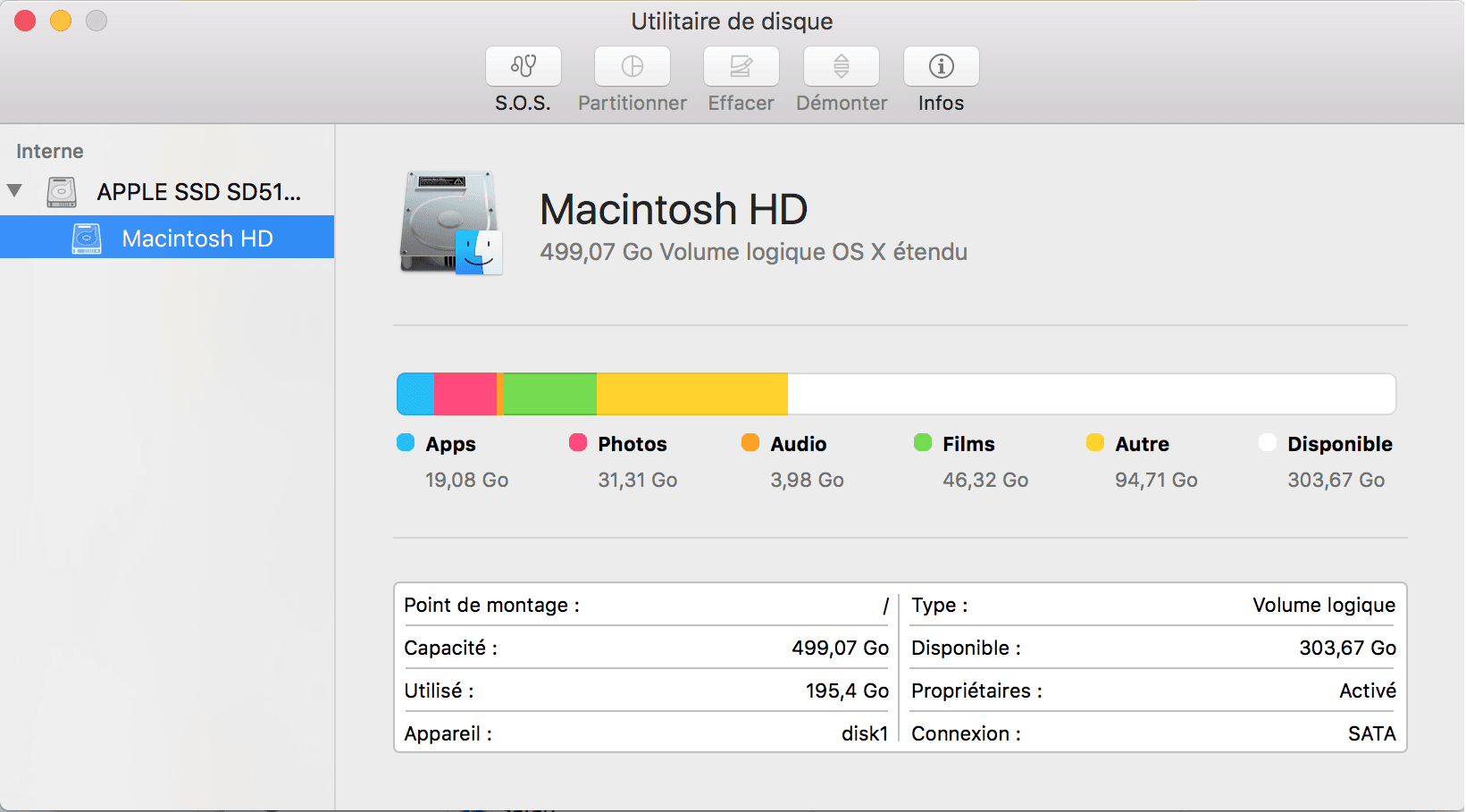Viewport: 1466px width, 812px height.
Task: Click the orange Audio legend dot
Action: [750, 442]
